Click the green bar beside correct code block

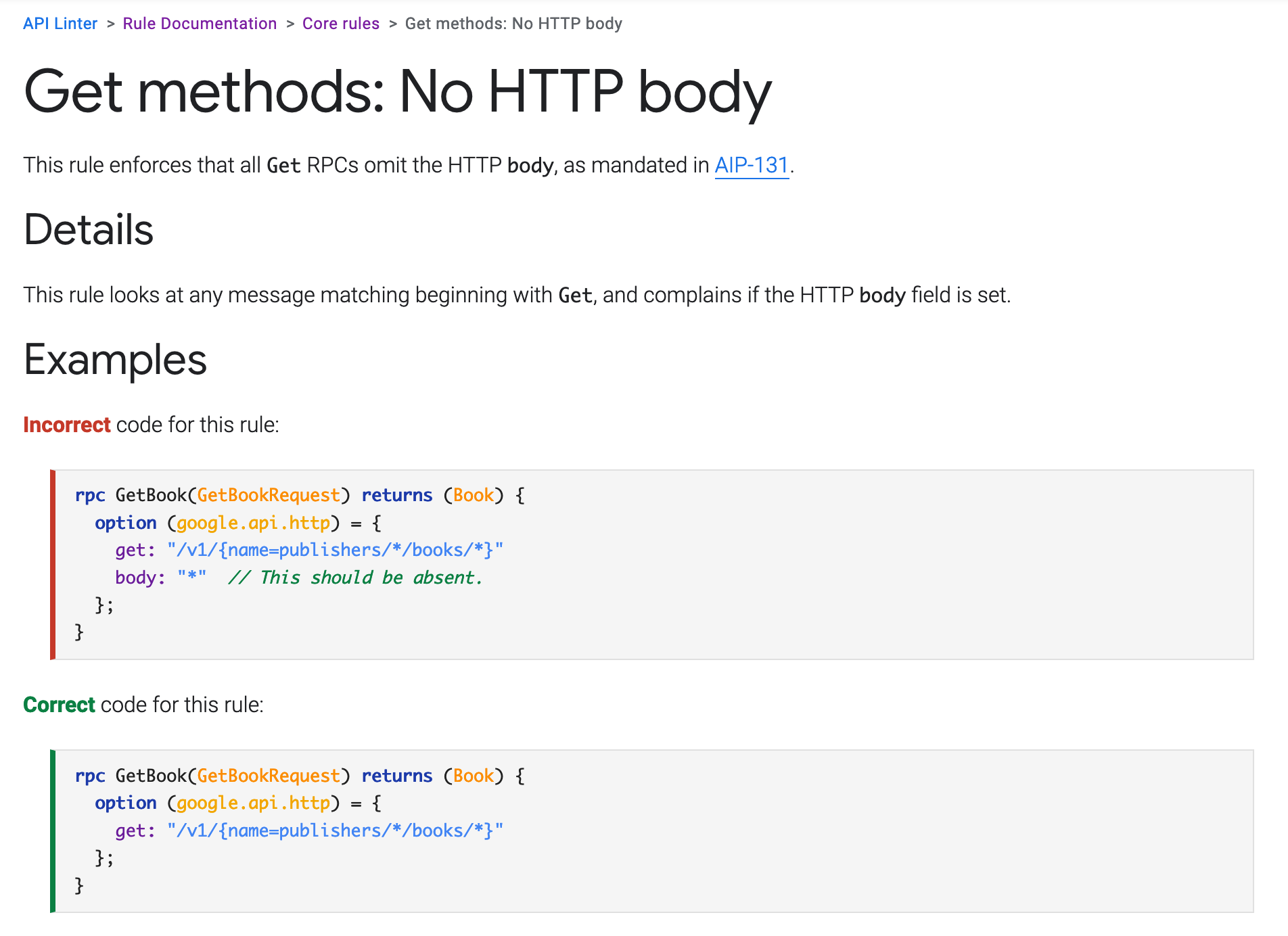53,830
